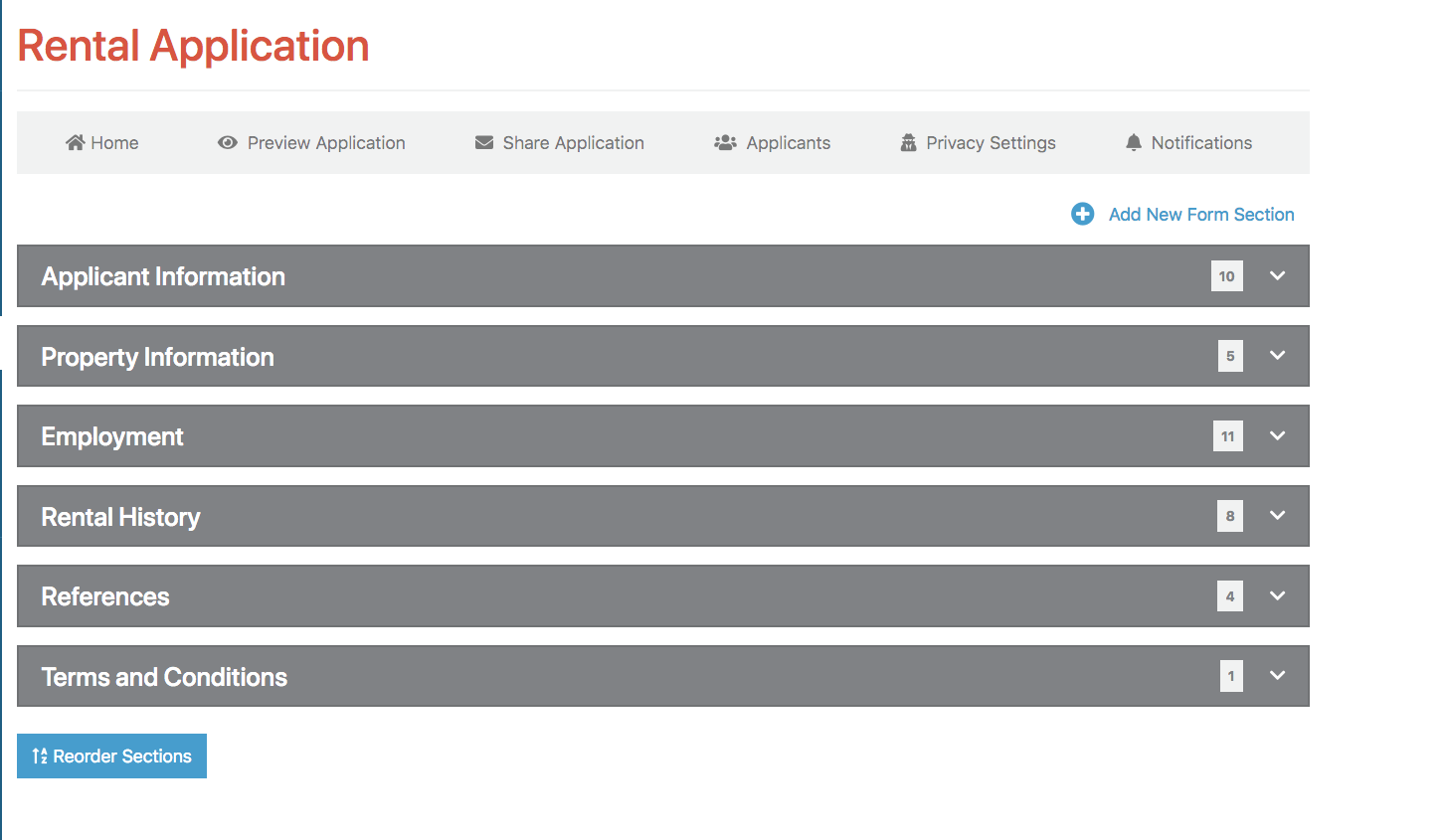Click the blue plus circle icon
The height and width of the screenshot is (840, 1446).
[x=1083, y=214]
